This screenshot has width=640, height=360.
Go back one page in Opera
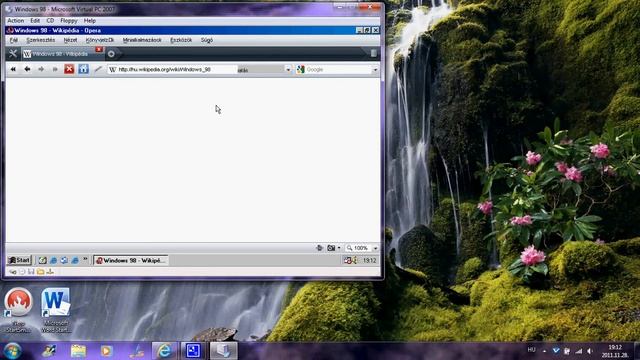27,69
